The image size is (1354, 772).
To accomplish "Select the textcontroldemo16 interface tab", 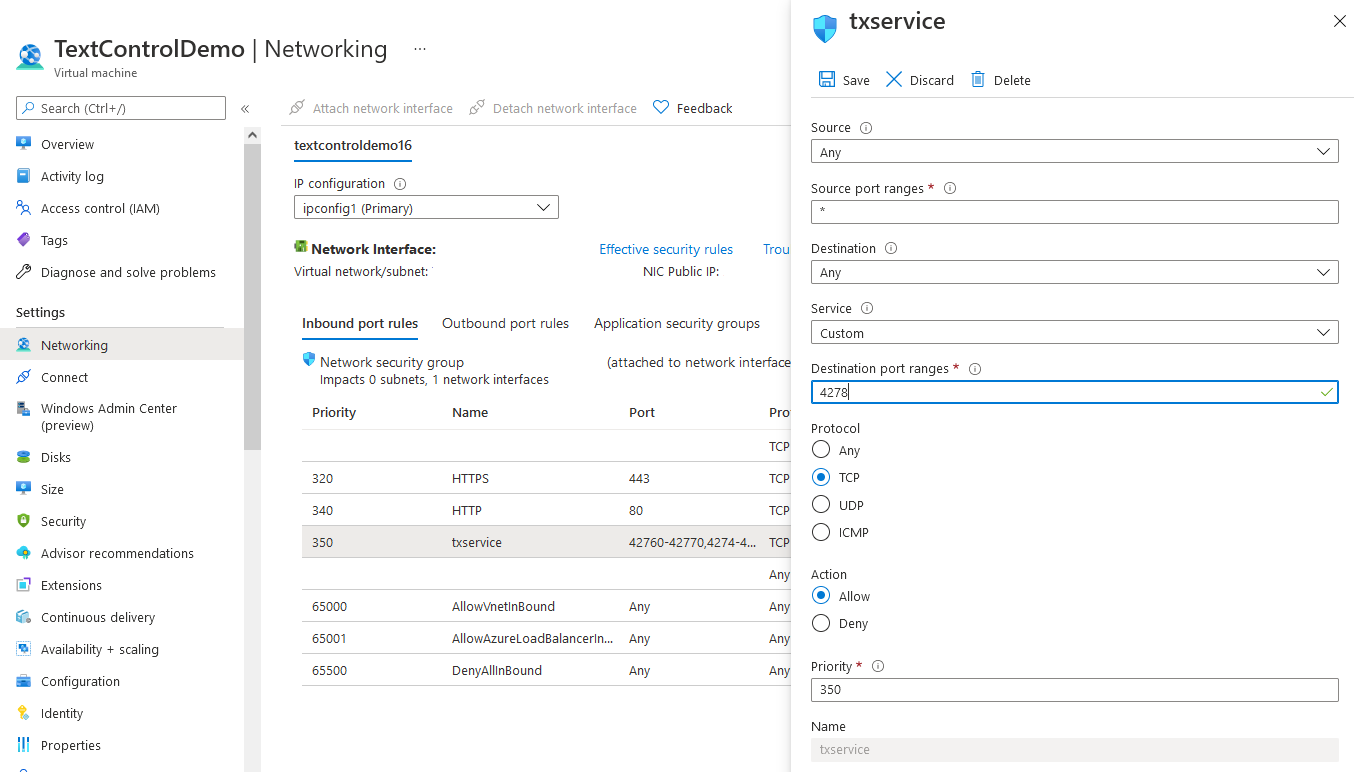I will [353, 145].
